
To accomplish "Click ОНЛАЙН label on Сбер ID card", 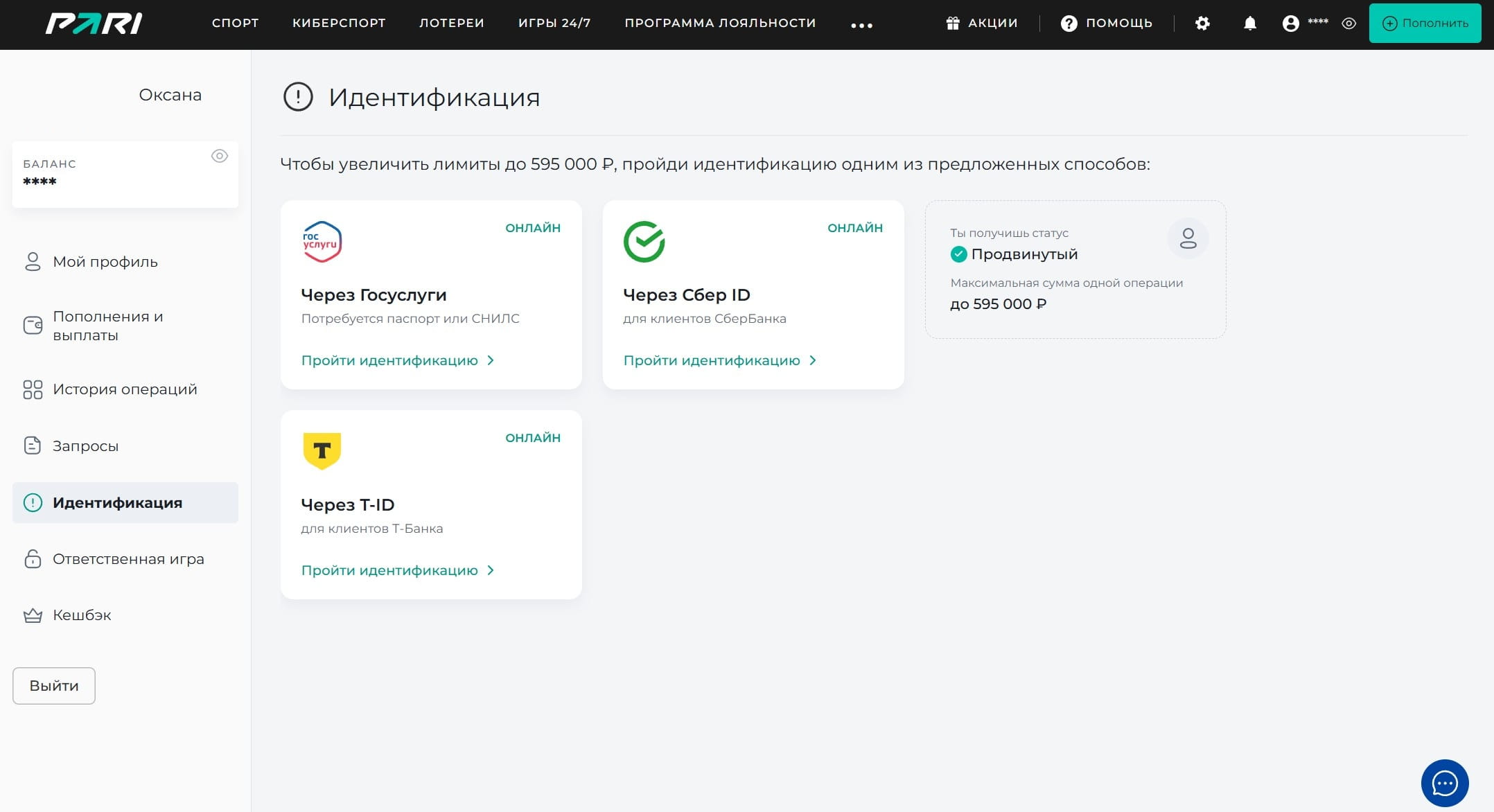I will 855,228.
